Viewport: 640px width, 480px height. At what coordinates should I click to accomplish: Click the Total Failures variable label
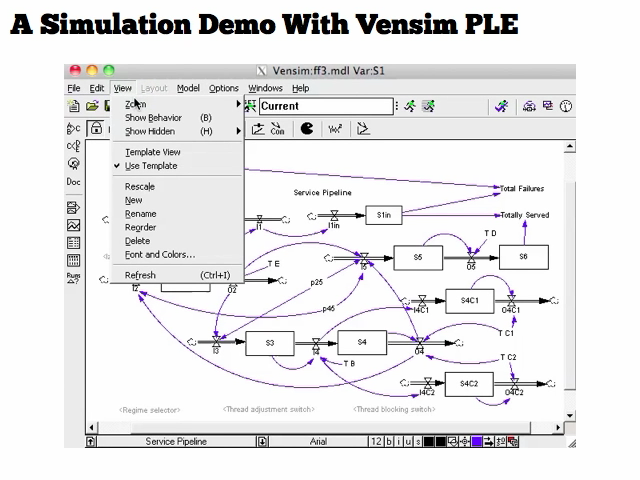(522, 189)
